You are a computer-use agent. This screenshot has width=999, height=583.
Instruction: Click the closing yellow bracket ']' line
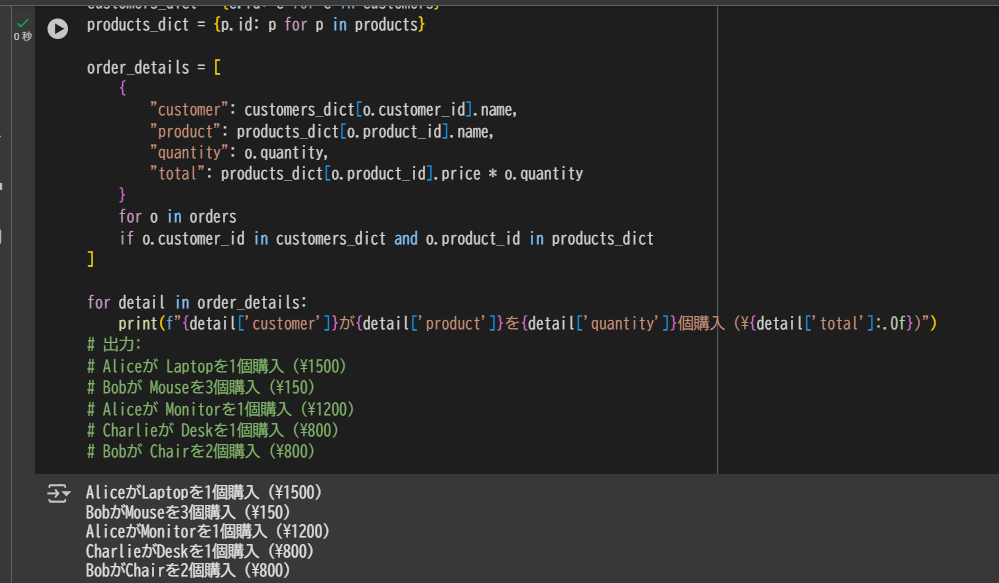pos(90,259)
